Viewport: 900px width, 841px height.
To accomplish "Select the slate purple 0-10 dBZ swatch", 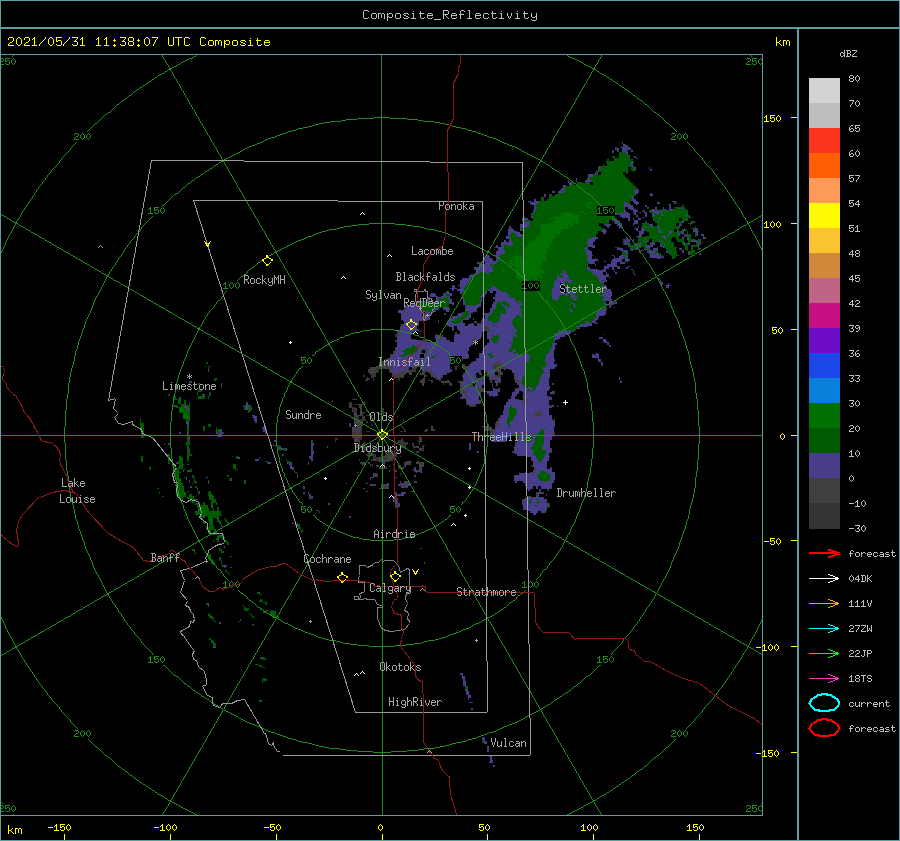I will 824,466.
